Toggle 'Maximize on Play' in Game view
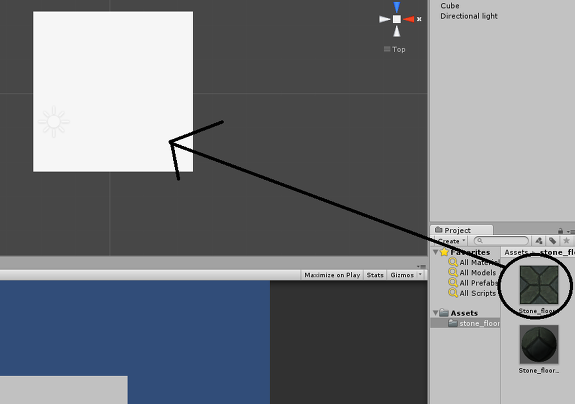Image resolution: width=575 pixels, height=404 pixels. 332,275
